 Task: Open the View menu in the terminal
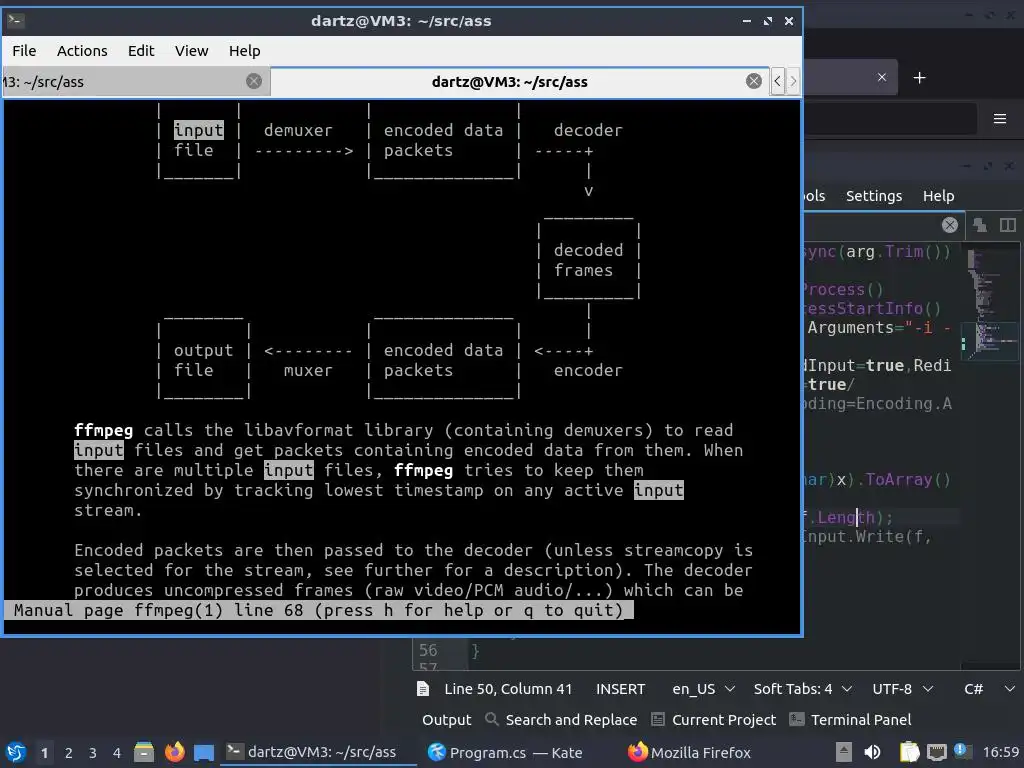(x=191, y=51)
